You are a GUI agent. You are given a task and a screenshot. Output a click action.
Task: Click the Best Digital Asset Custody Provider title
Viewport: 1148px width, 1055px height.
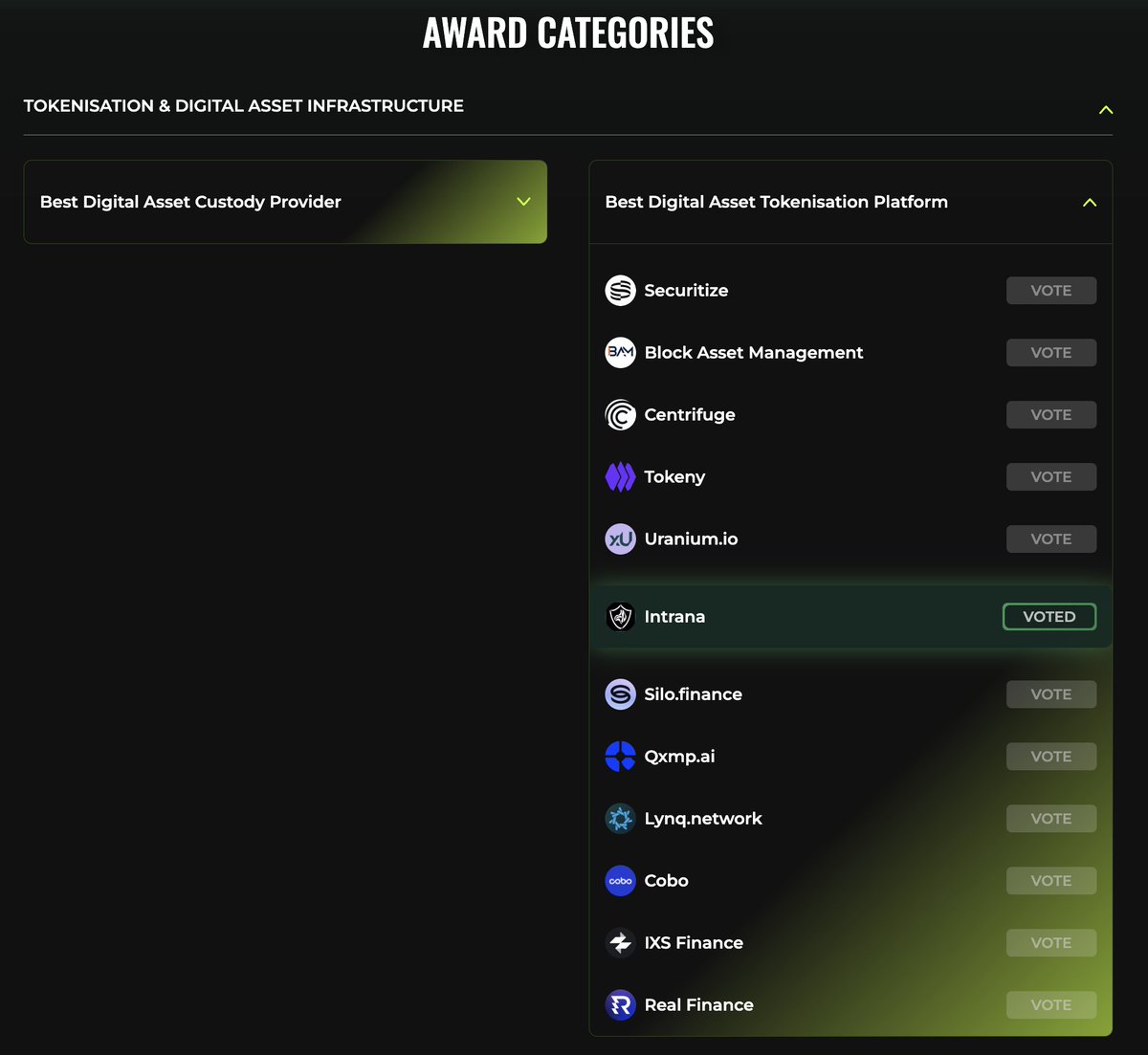pos(190,202)
